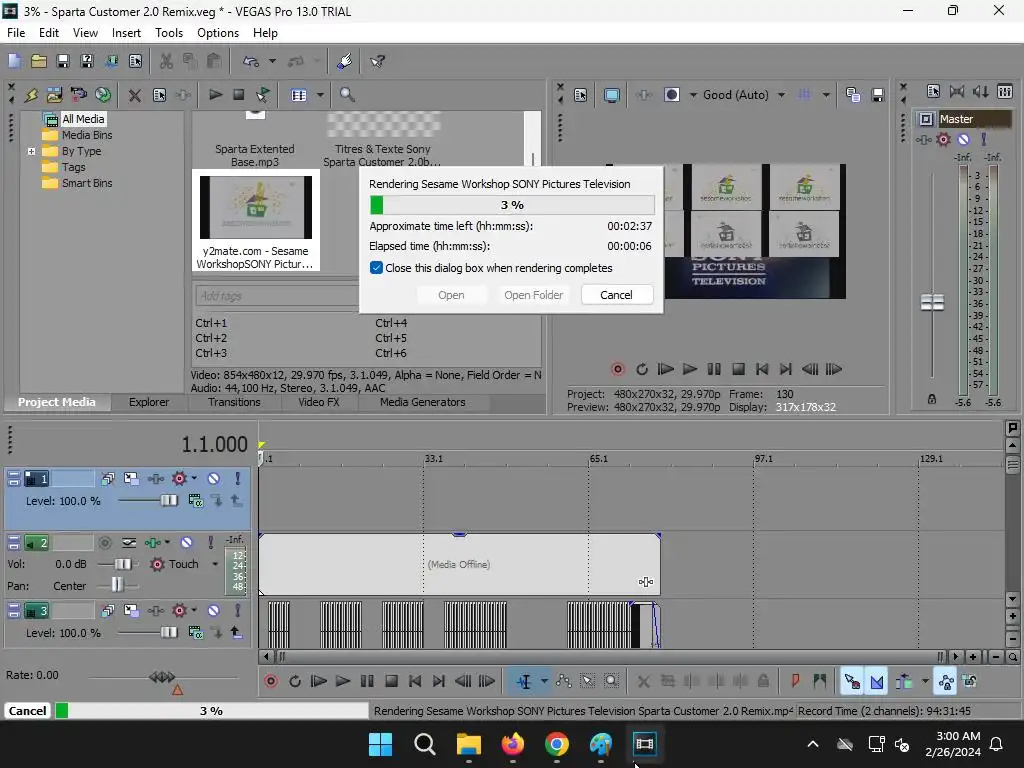Arm audio track 2 for record
Image resolution: width=1024 pixels, height=768 pixels.
click(104, 543)
